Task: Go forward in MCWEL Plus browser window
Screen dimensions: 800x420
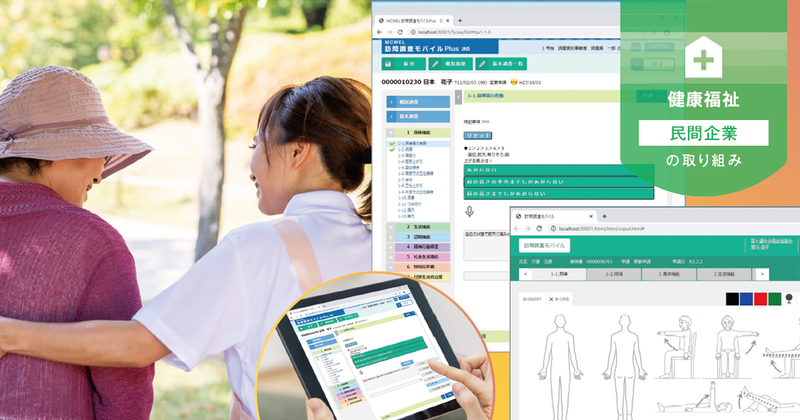Action: (x=390, y=32)
